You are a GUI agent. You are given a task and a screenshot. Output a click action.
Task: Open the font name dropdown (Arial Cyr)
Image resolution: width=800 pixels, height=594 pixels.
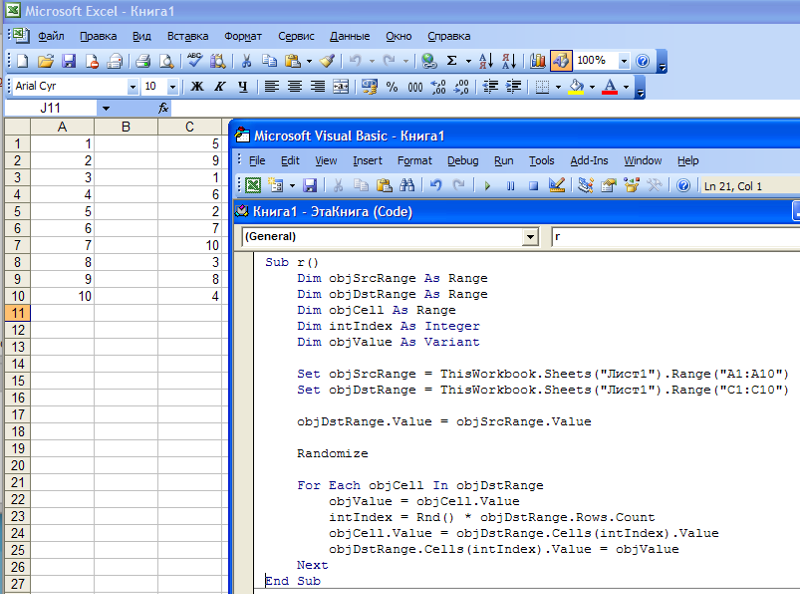(133, 87)
